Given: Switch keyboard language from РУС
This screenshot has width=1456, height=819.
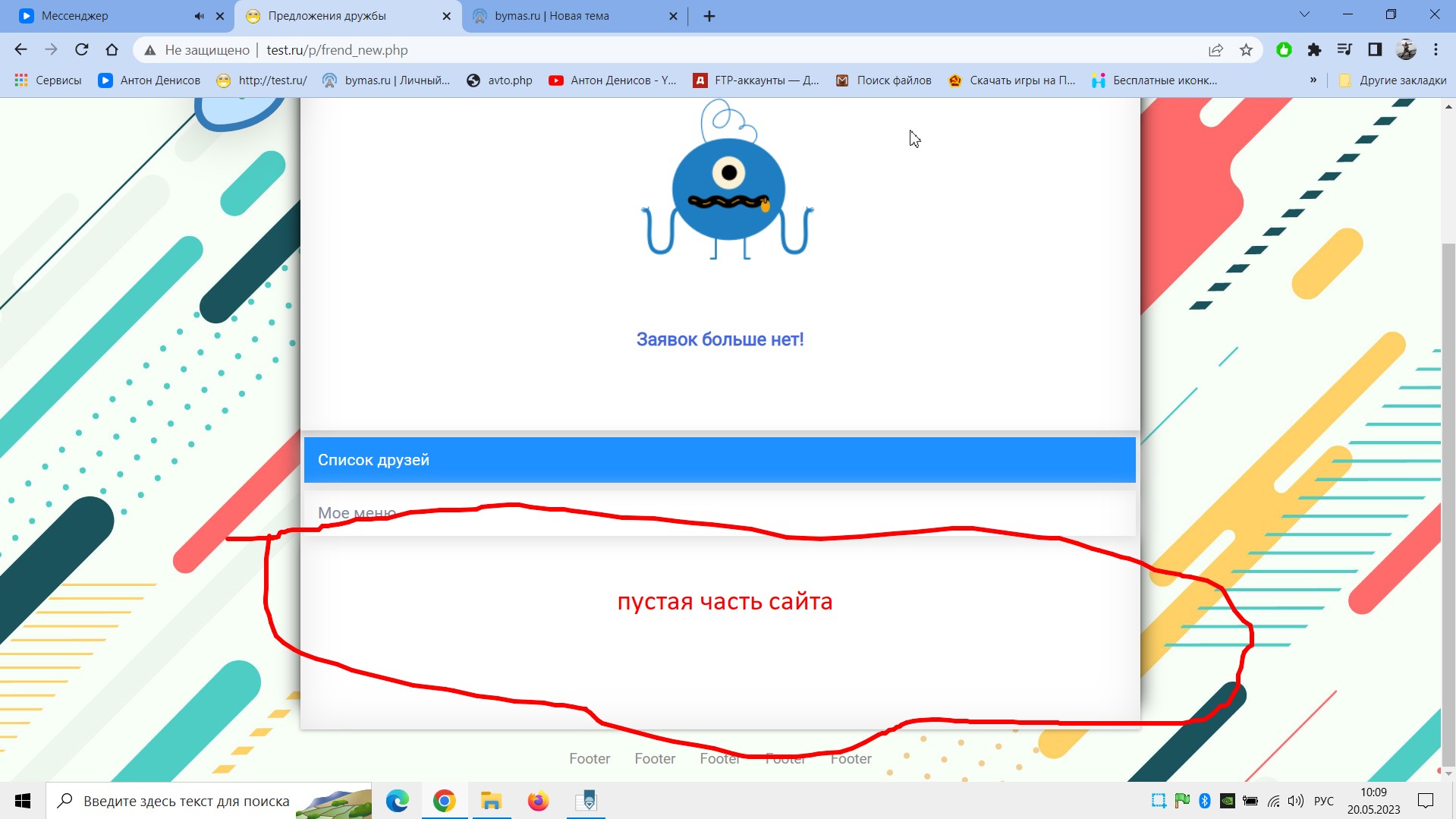Looking at the screenshot, I should pyautogui.click(x=1323, y=801).
